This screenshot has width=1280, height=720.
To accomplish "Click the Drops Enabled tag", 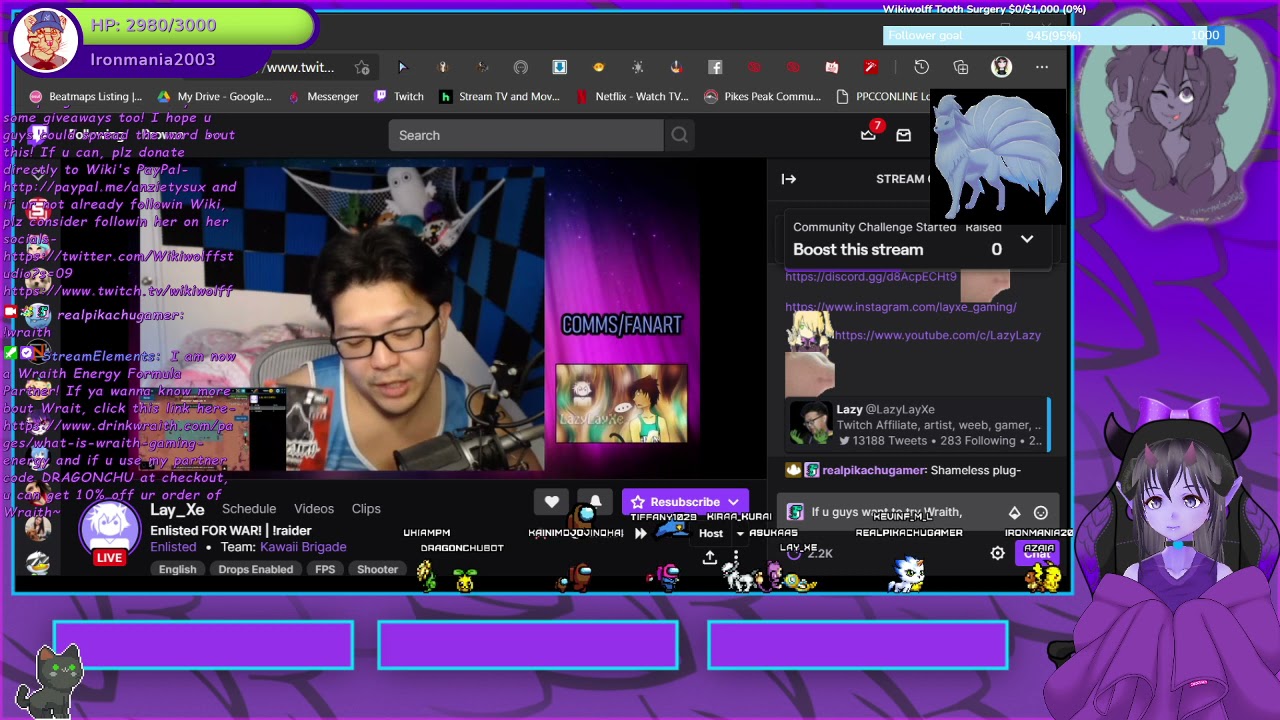I will (x=256, y=569).
